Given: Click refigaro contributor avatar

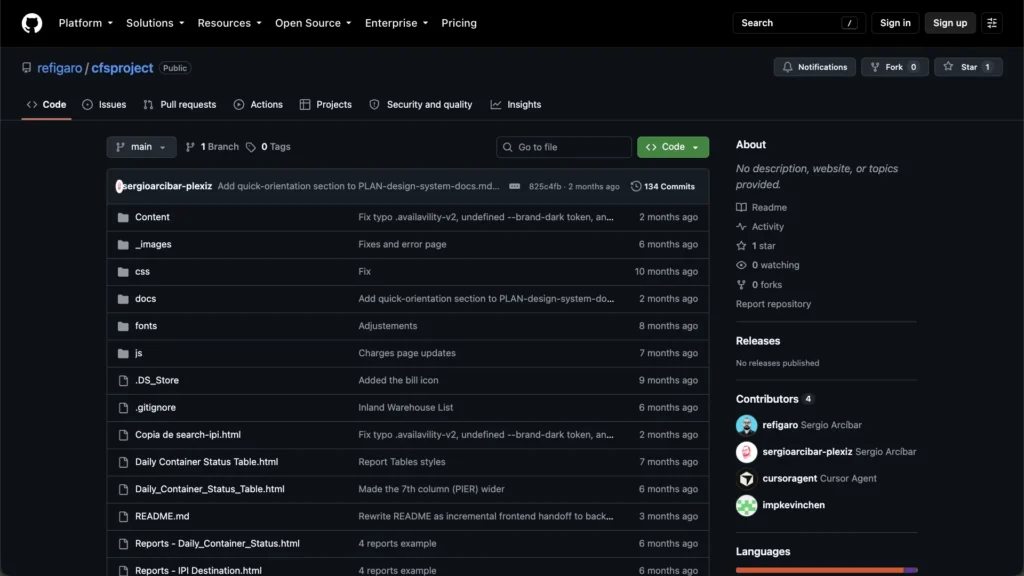Looking at the screenshot, I should (746, 425).
